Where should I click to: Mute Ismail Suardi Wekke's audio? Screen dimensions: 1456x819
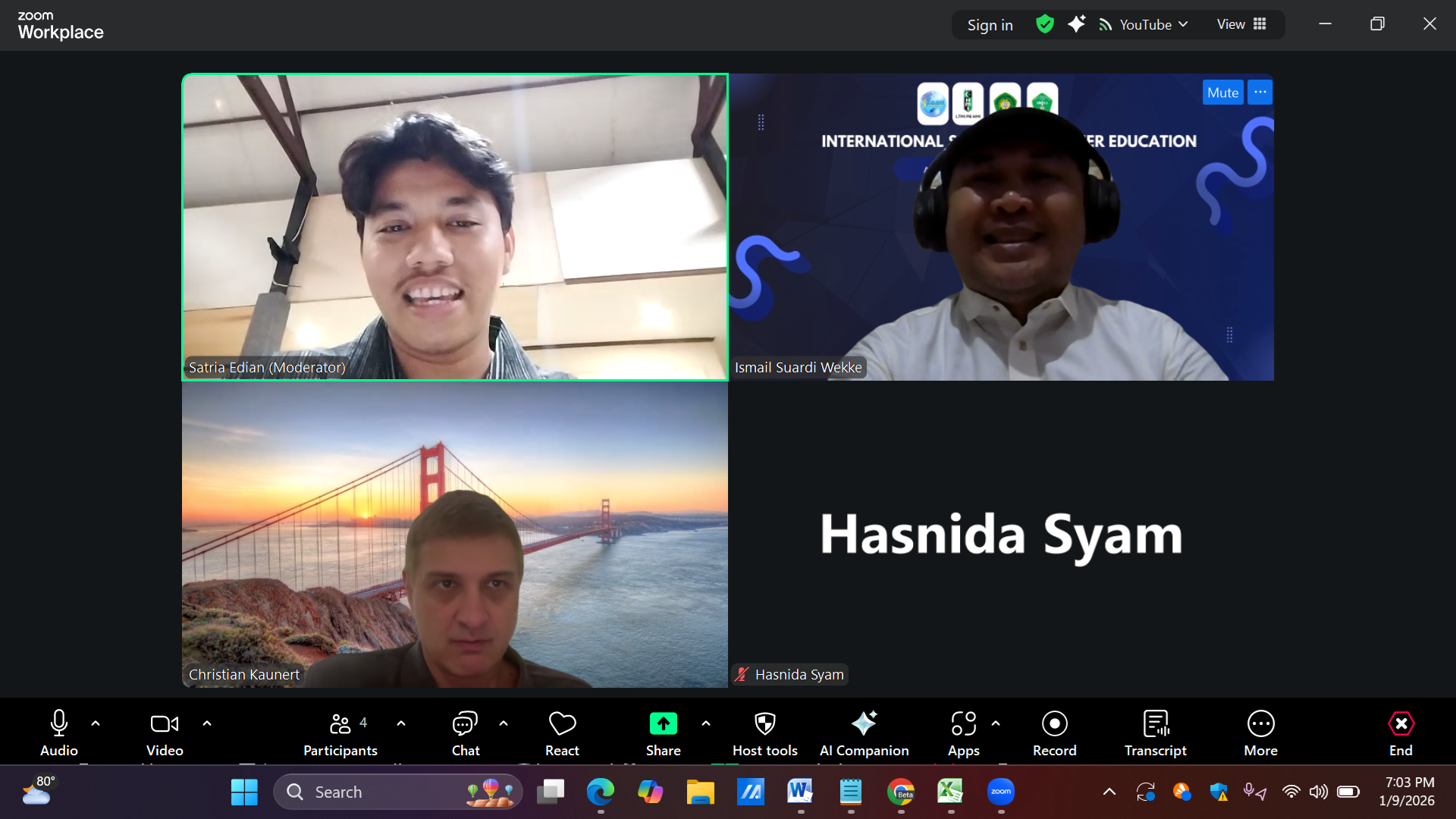coord(1222,92)
